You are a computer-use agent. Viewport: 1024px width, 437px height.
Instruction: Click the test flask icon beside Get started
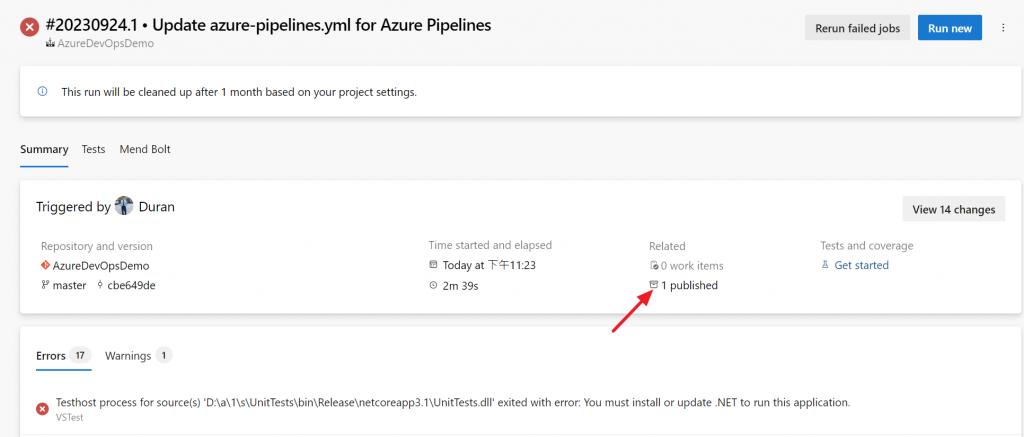click(x=825, y=266)
